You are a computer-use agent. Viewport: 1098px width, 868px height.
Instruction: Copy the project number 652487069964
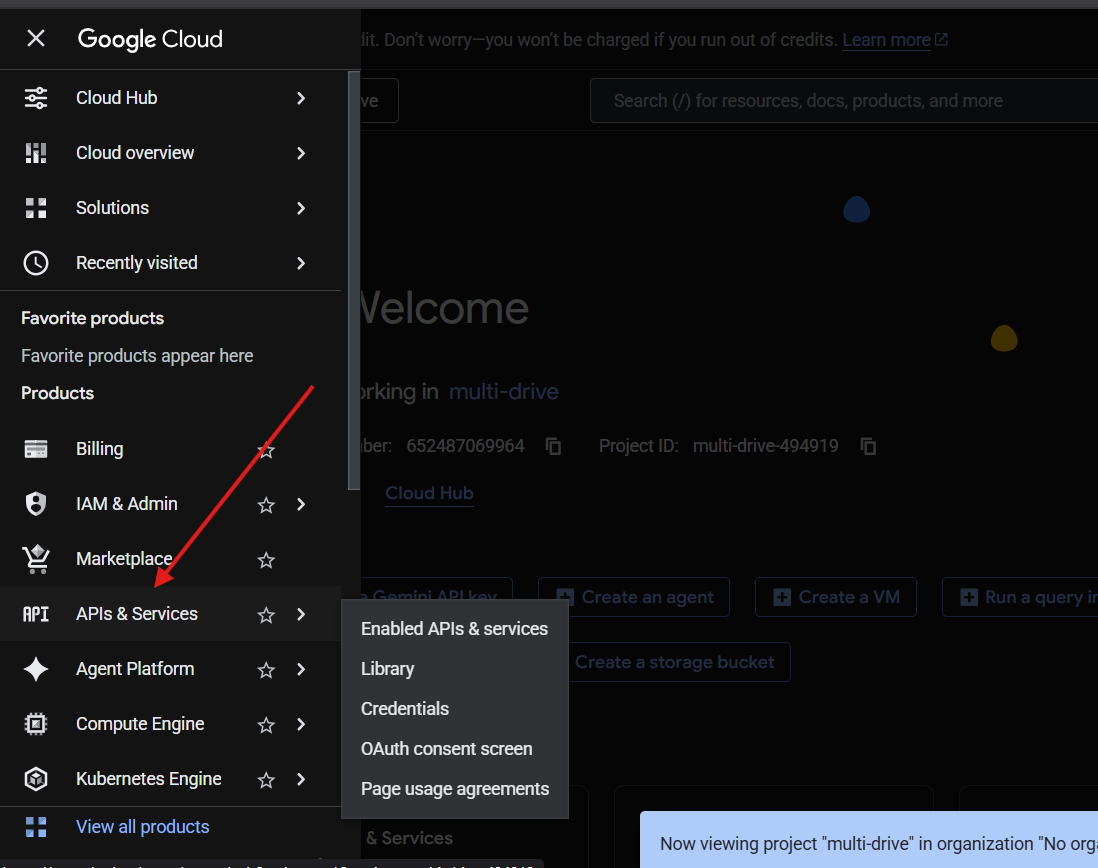553,446
